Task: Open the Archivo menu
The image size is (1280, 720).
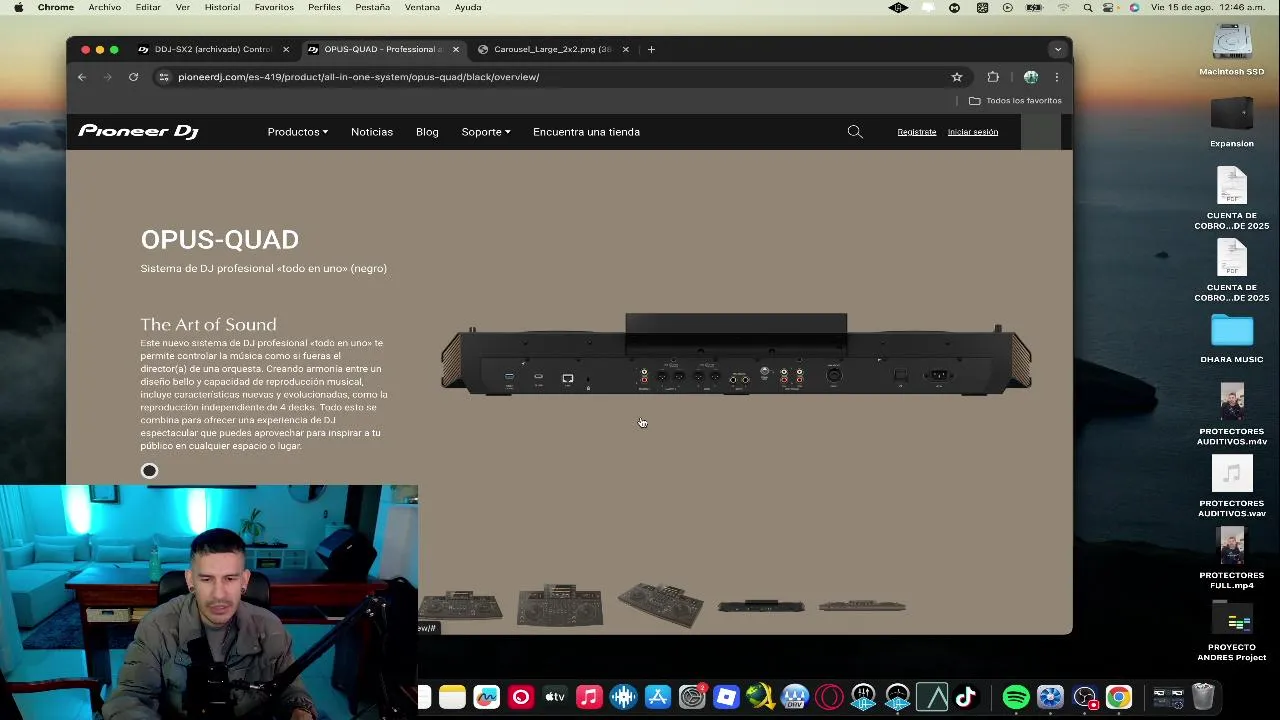Action: coord(104,7)
